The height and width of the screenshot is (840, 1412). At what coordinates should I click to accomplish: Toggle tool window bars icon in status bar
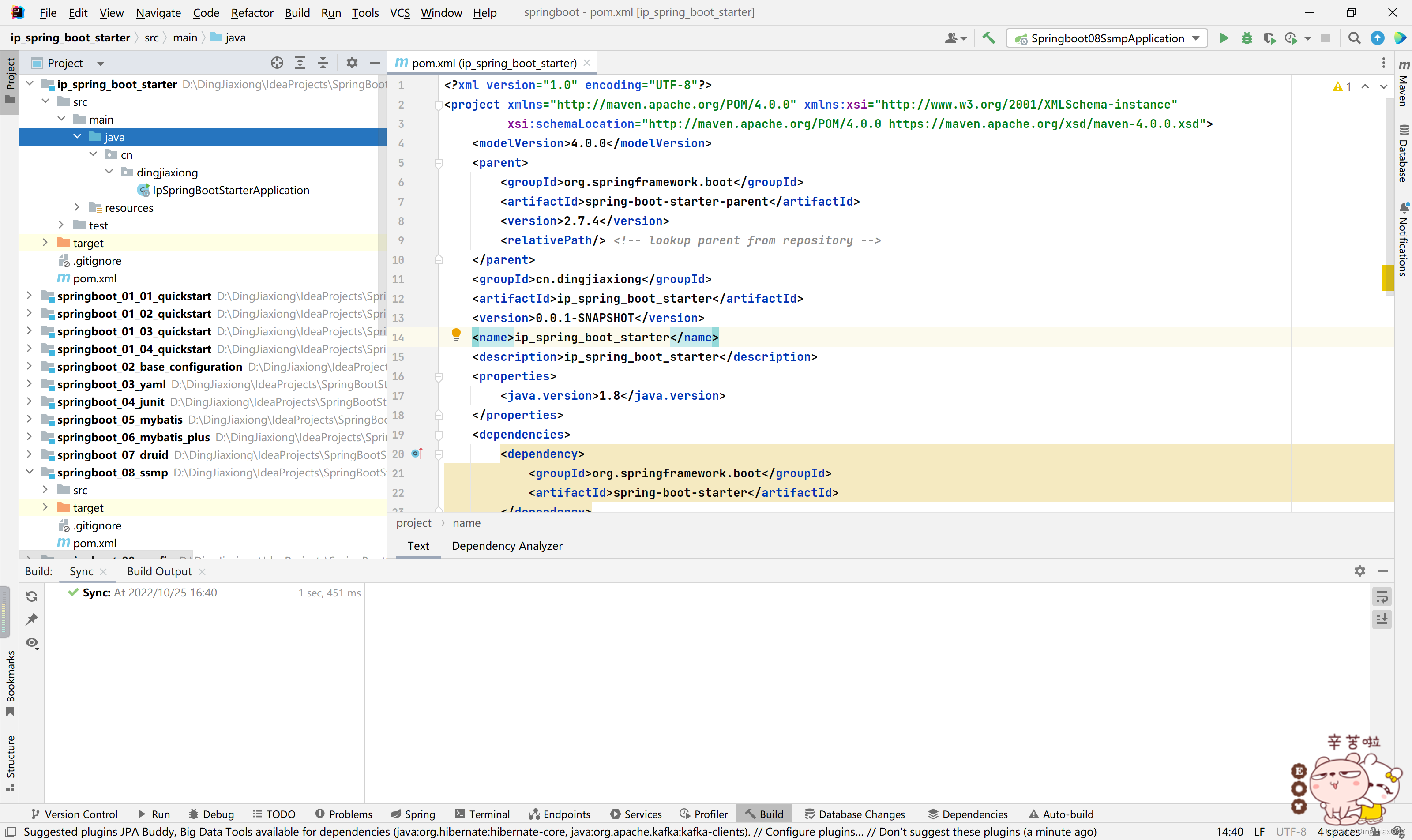(10, 832)
